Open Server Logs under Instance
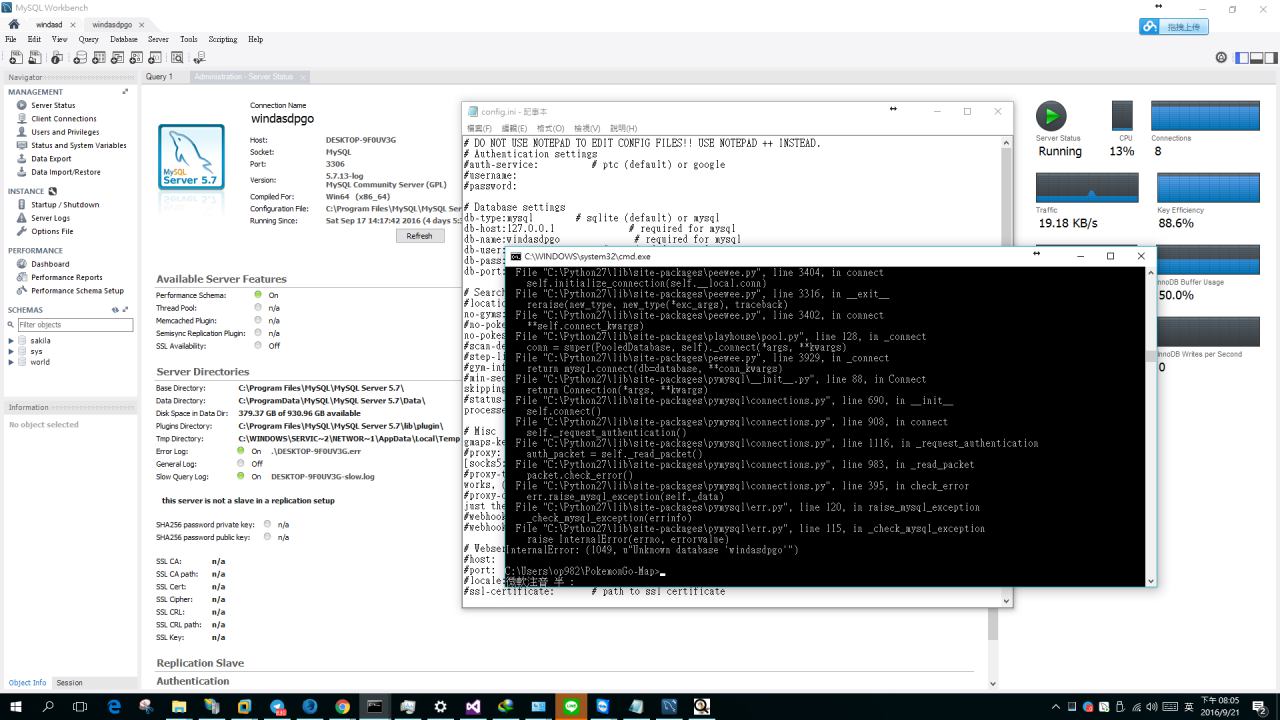The width and height of the screenshot is (1280, 720). (50, 218)
